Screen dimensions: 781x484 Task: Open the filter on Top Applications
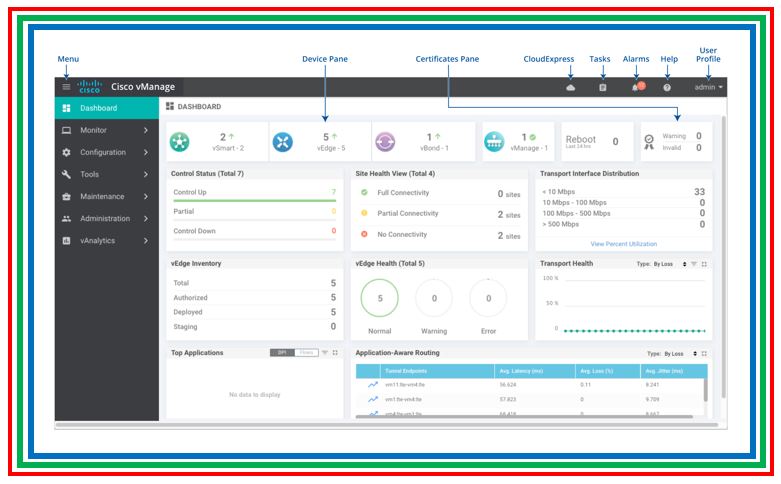(324, 353)
